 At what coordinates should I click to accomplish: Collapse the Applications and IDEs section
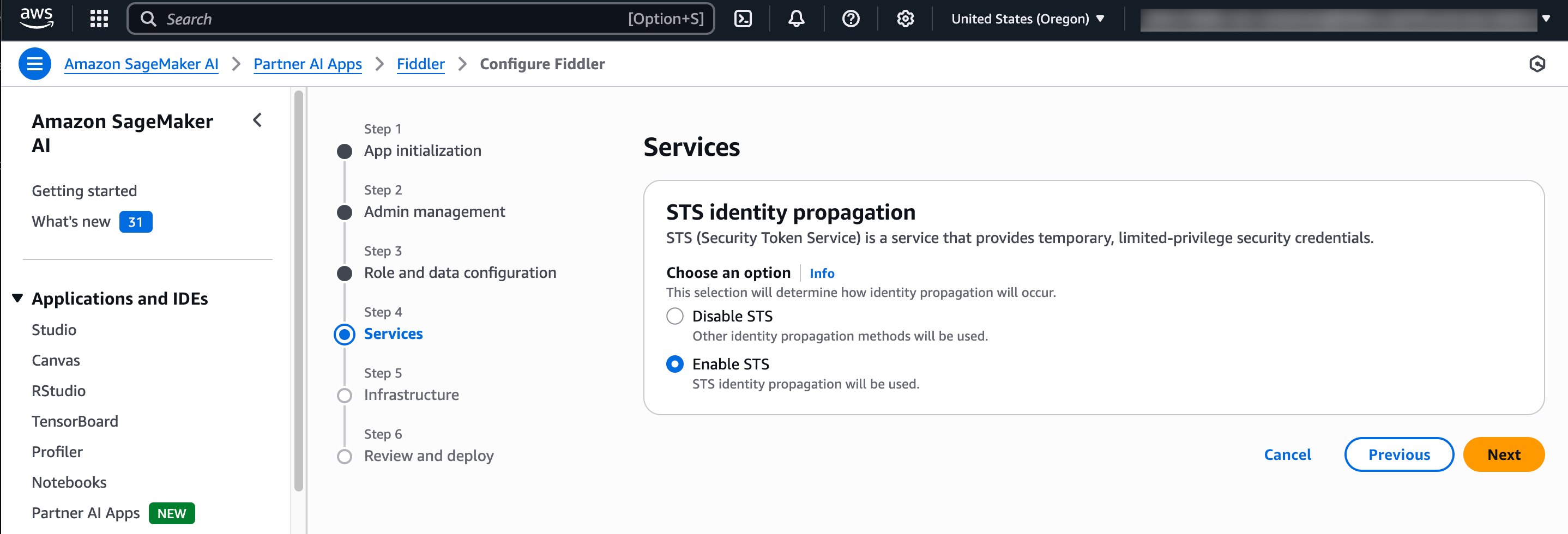point(17,298)
